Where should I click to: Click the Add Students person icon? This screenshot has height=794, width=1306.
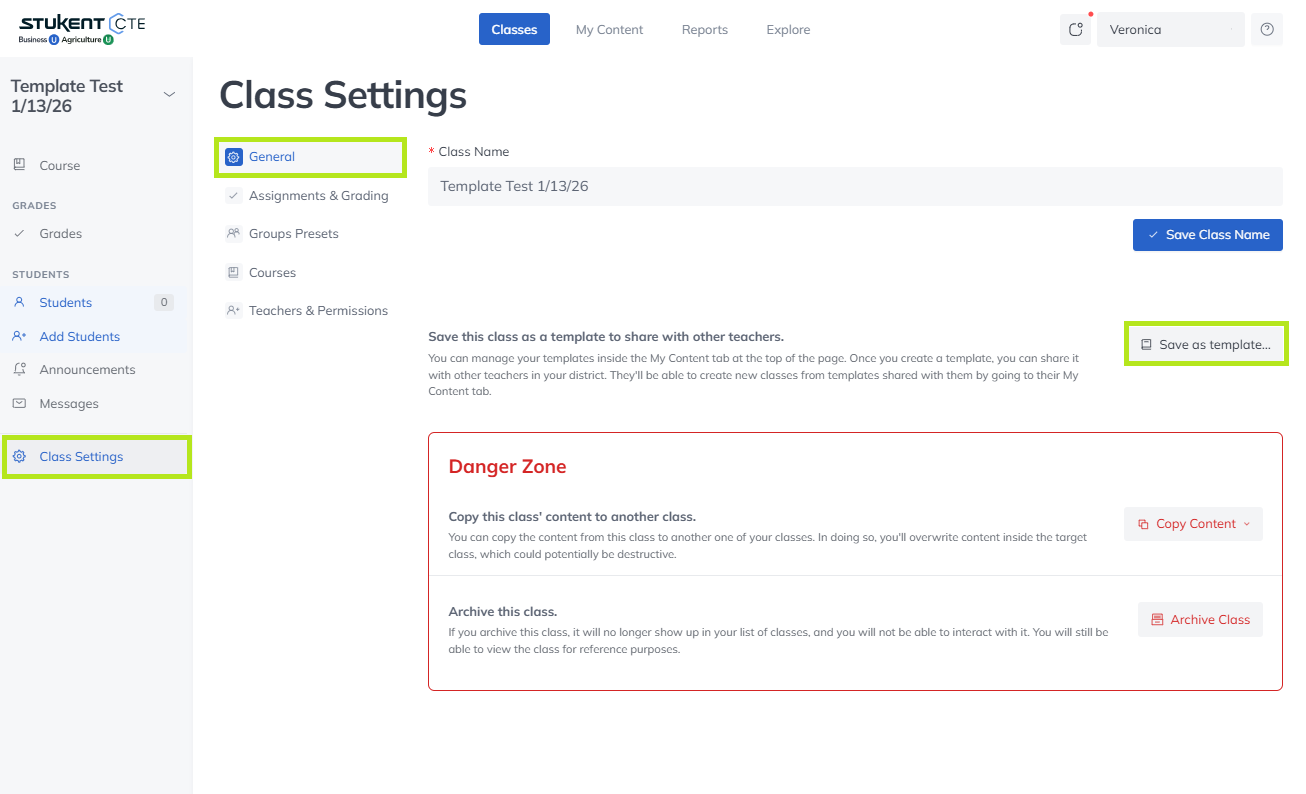19,337
